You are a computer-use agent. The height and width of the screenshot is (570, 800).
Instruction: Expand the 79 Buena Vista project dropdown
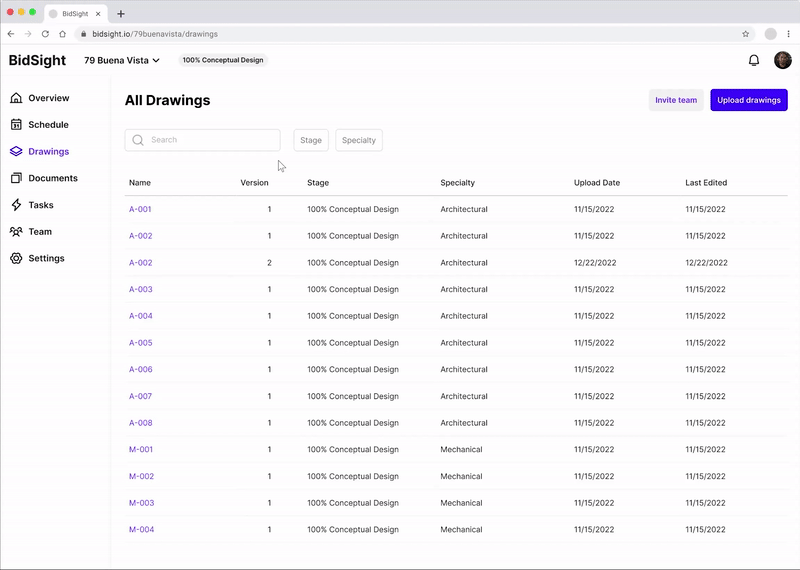pyautogui.click(x=122, y=60)
